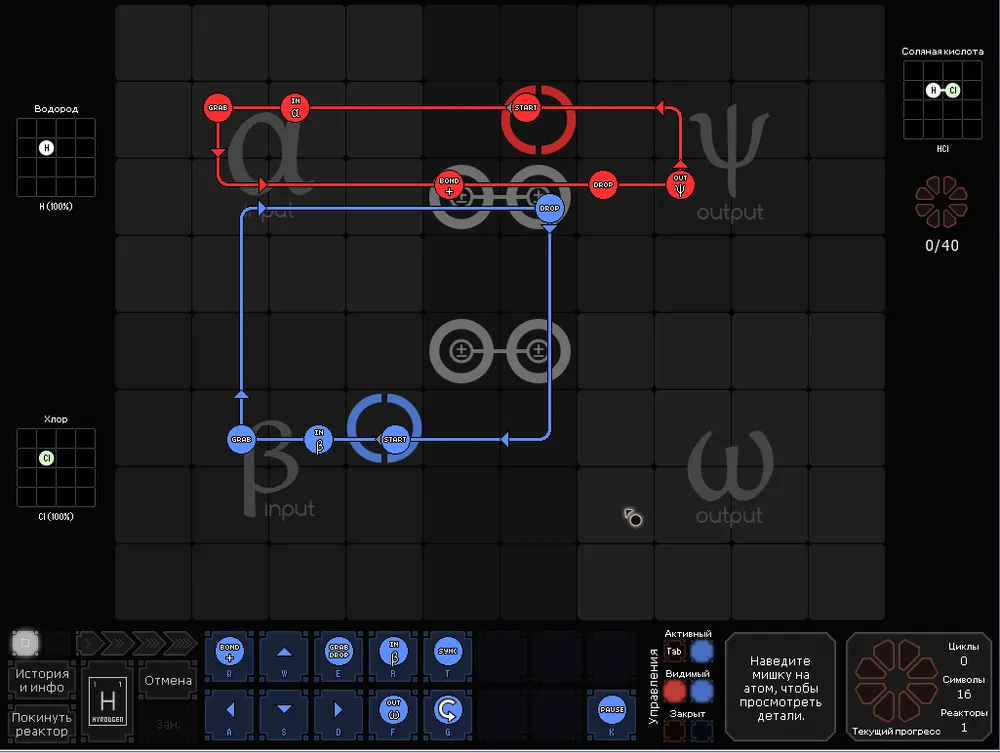This screenshot has height=753, width=1000.
Task: Select the rotate instruction (G)
Action: click(448, 713)
